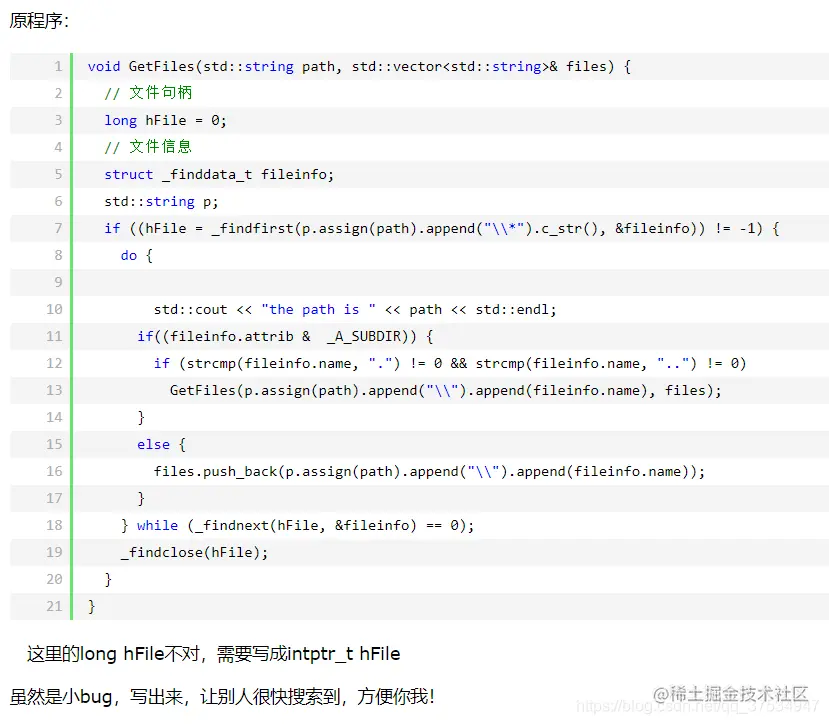Click line number 21 in the gutter
Screen dimensions: 829x724
pyautogui.click(x=54, y=606)
